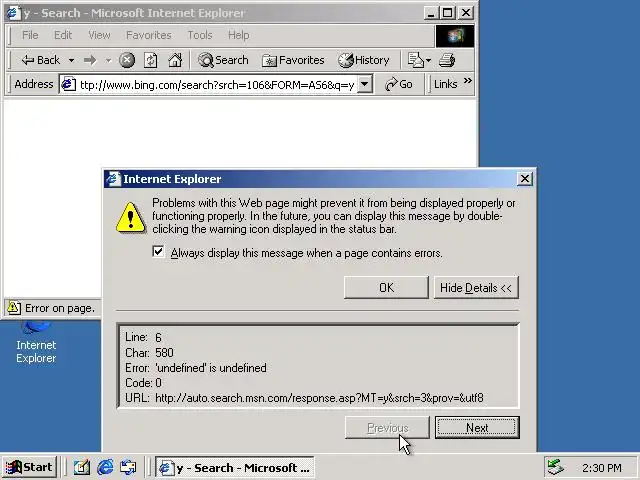This screenshot has width=640, height=480.
Task: Click the Forward arrow toolbar button
Action: [90, 60]
